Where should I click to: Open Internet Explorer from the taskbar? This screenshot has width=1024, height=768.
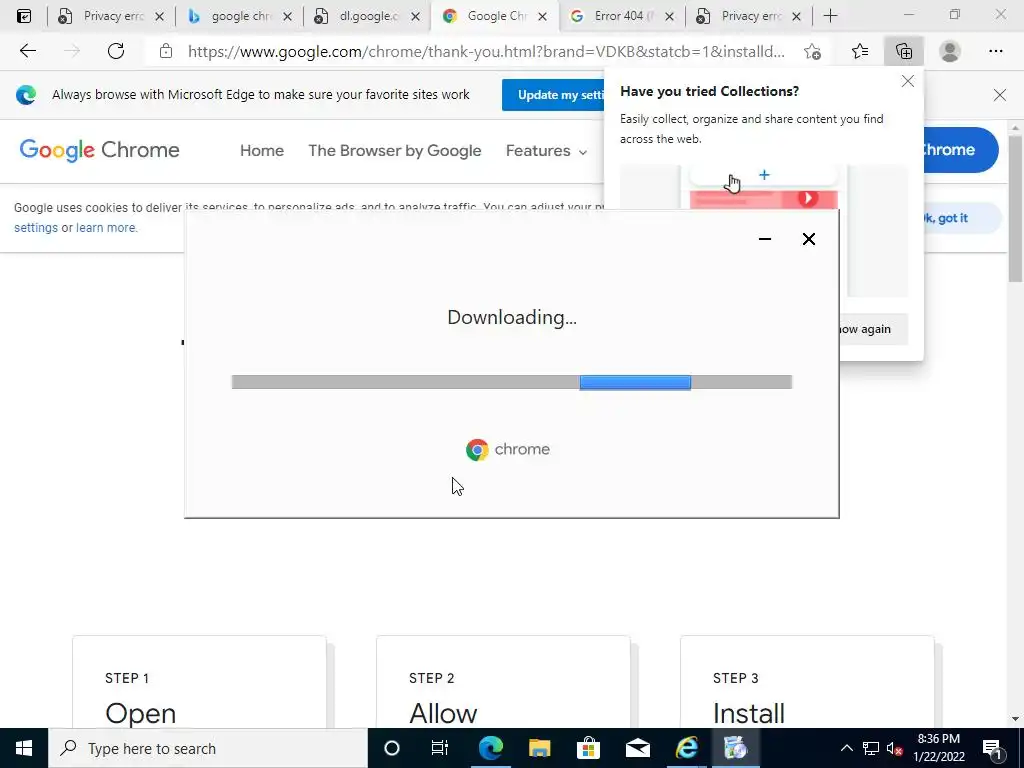click(x=686, y=748)
